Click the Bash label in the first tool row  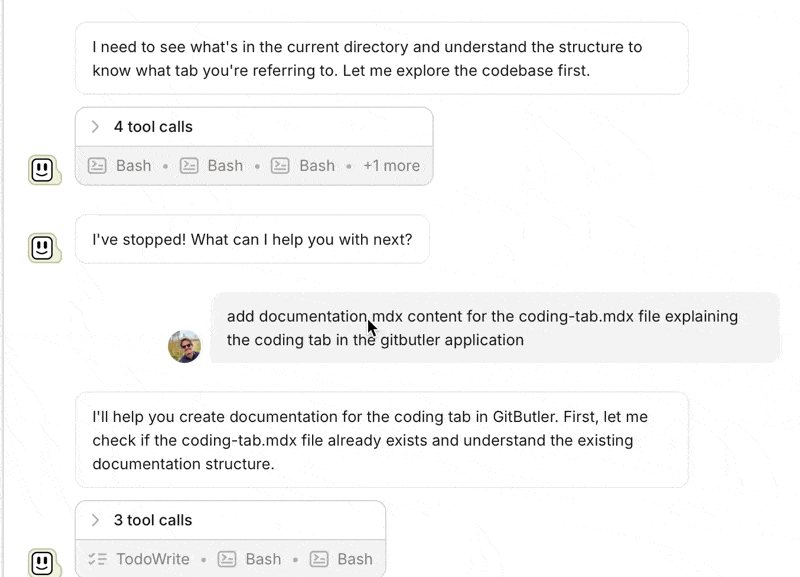point(134,165)
